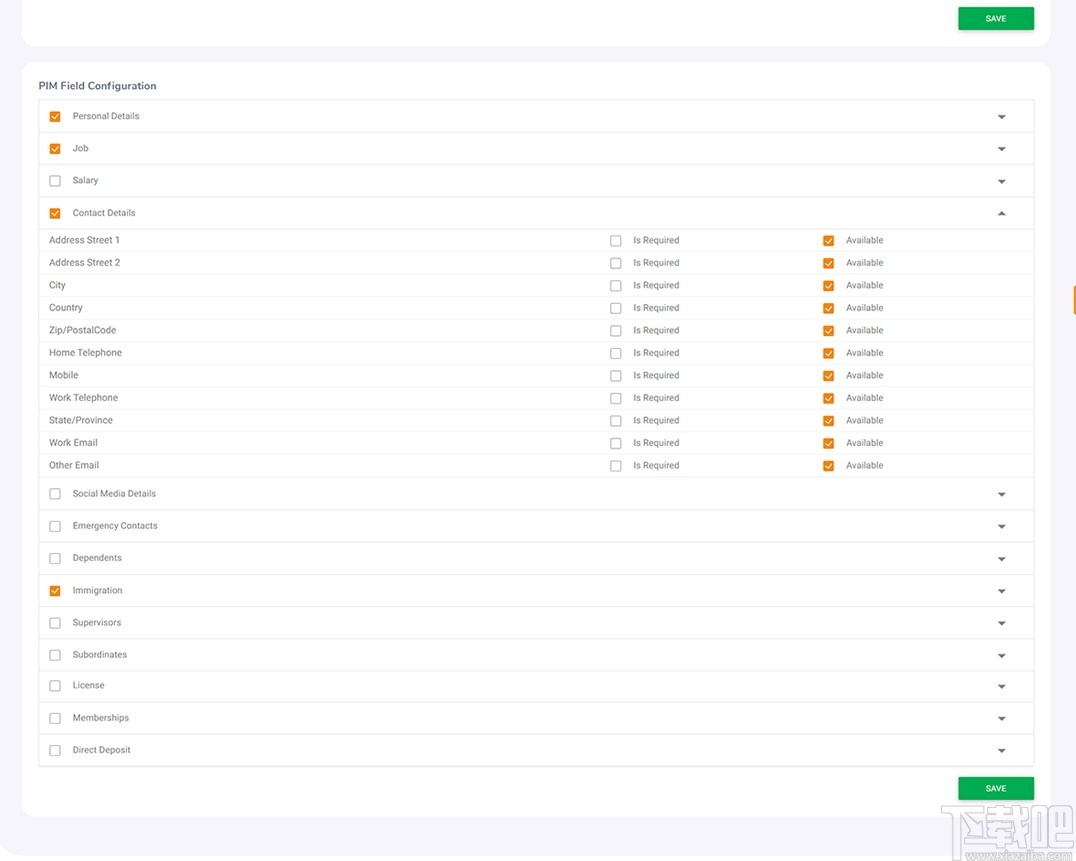Click the top green SAVE button
The image size is (1076, 861).
click(x=996, y=19)
